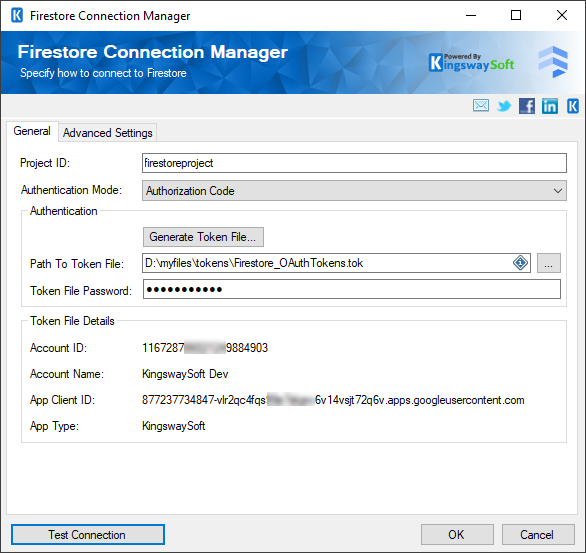Viewport: 586px width, 553px height.
Task: Click the App Type KingswaySoft value
Action: (x=173, y=426)
